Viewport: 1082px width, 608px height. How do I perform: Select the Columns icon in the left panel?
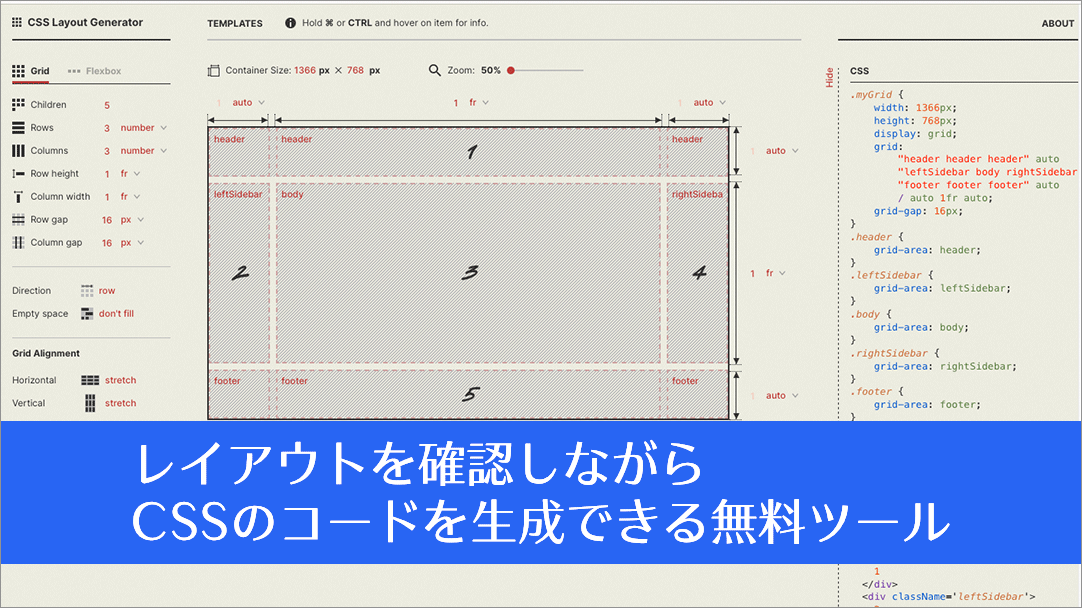pyautogui.click(x=18, y=150)
